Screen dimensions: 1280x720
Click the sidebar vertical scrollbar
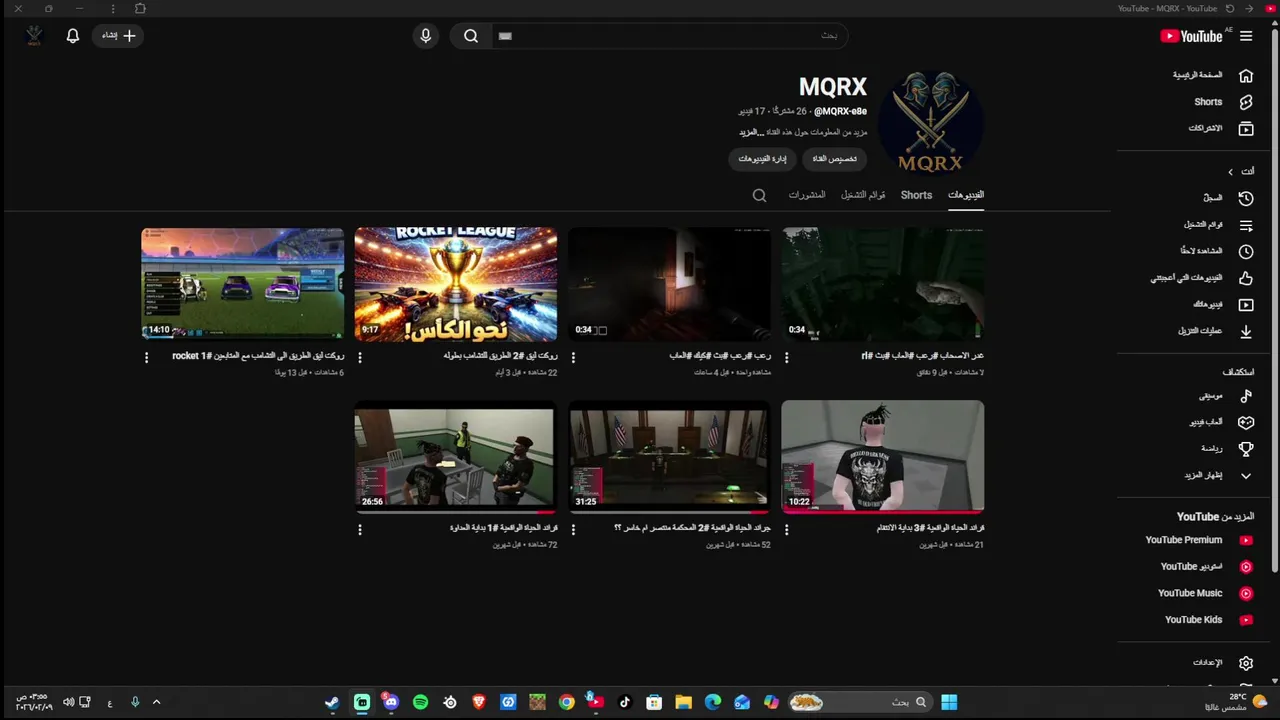coord(1274,300)
